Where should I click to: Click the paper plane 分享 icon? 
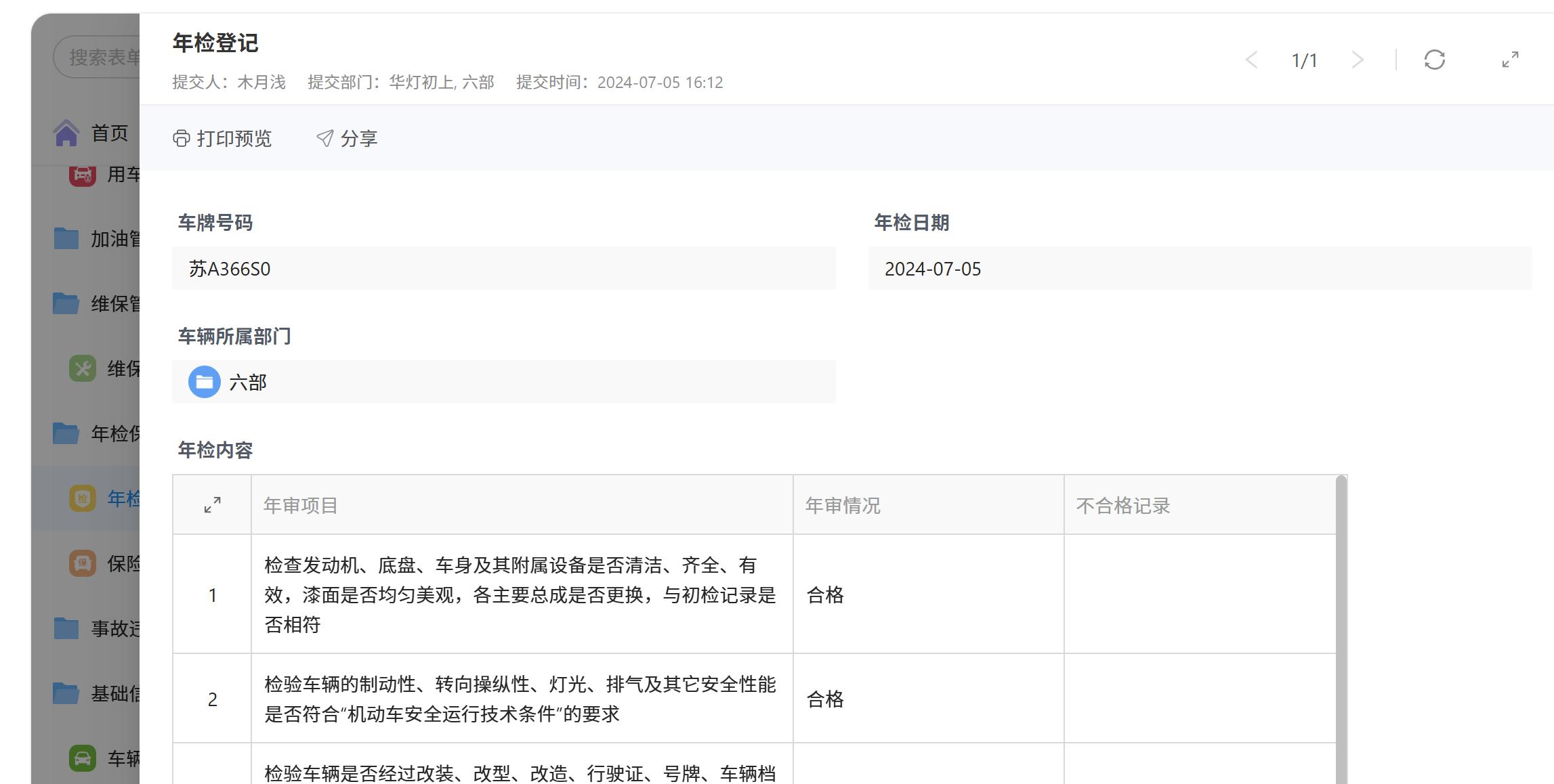click(x=325, y=139)
